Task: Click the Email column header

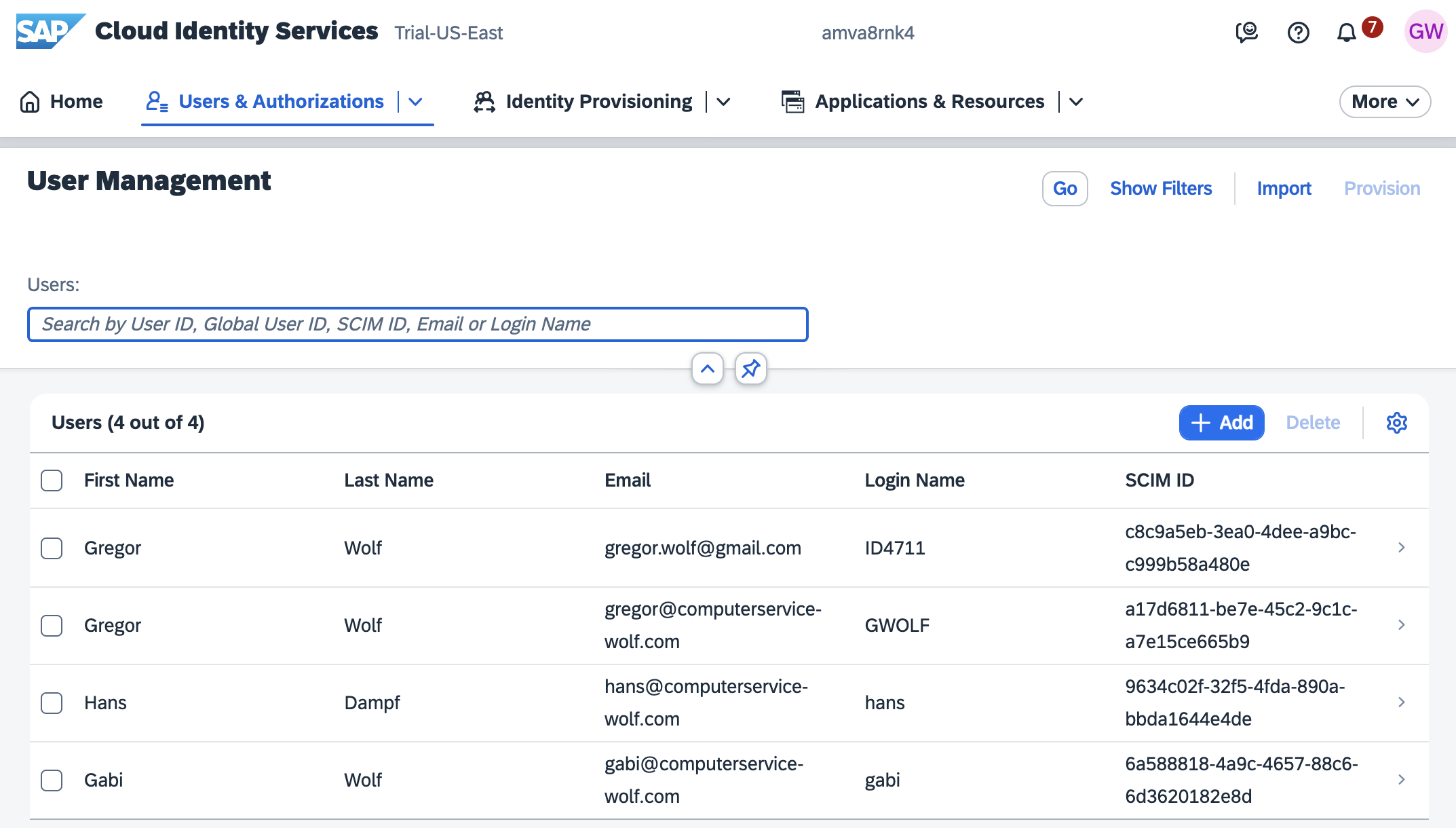Action: click(628, 480)
